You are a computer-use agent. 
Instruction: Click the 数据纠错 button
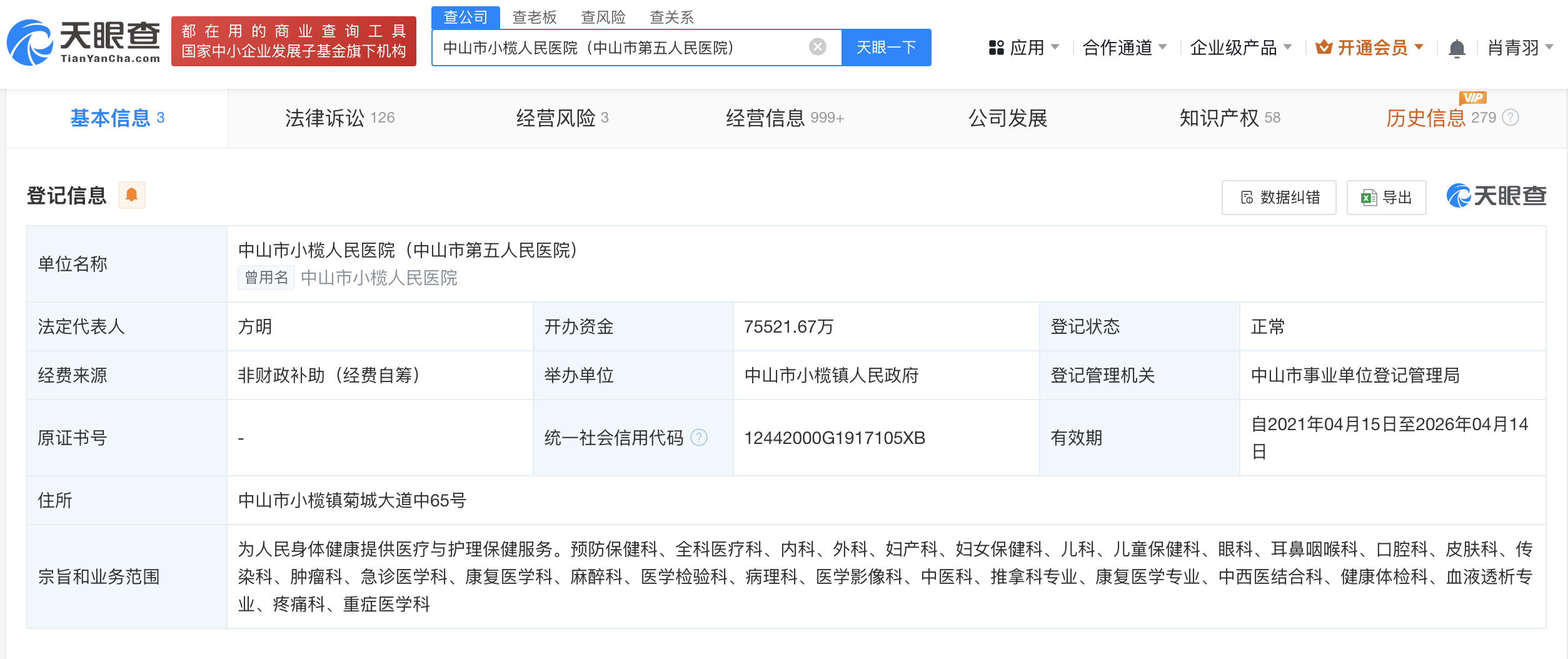point(1279,198)
